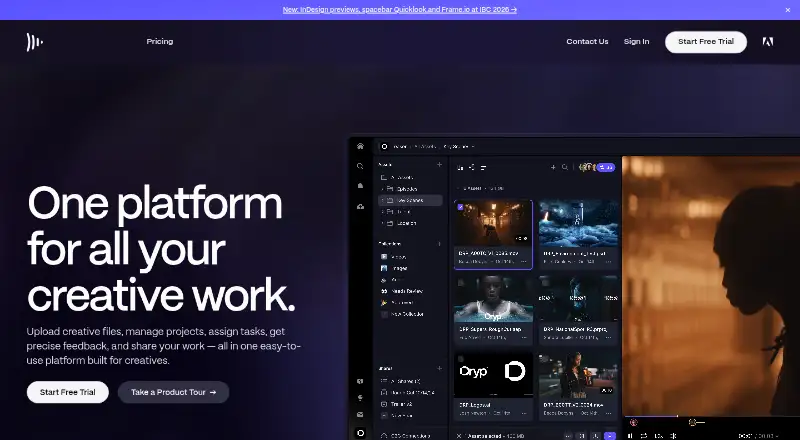Check the Oryp logo thumbnail checkbox
The width and height of the screenshot is (800, 440).
point(461,359)
